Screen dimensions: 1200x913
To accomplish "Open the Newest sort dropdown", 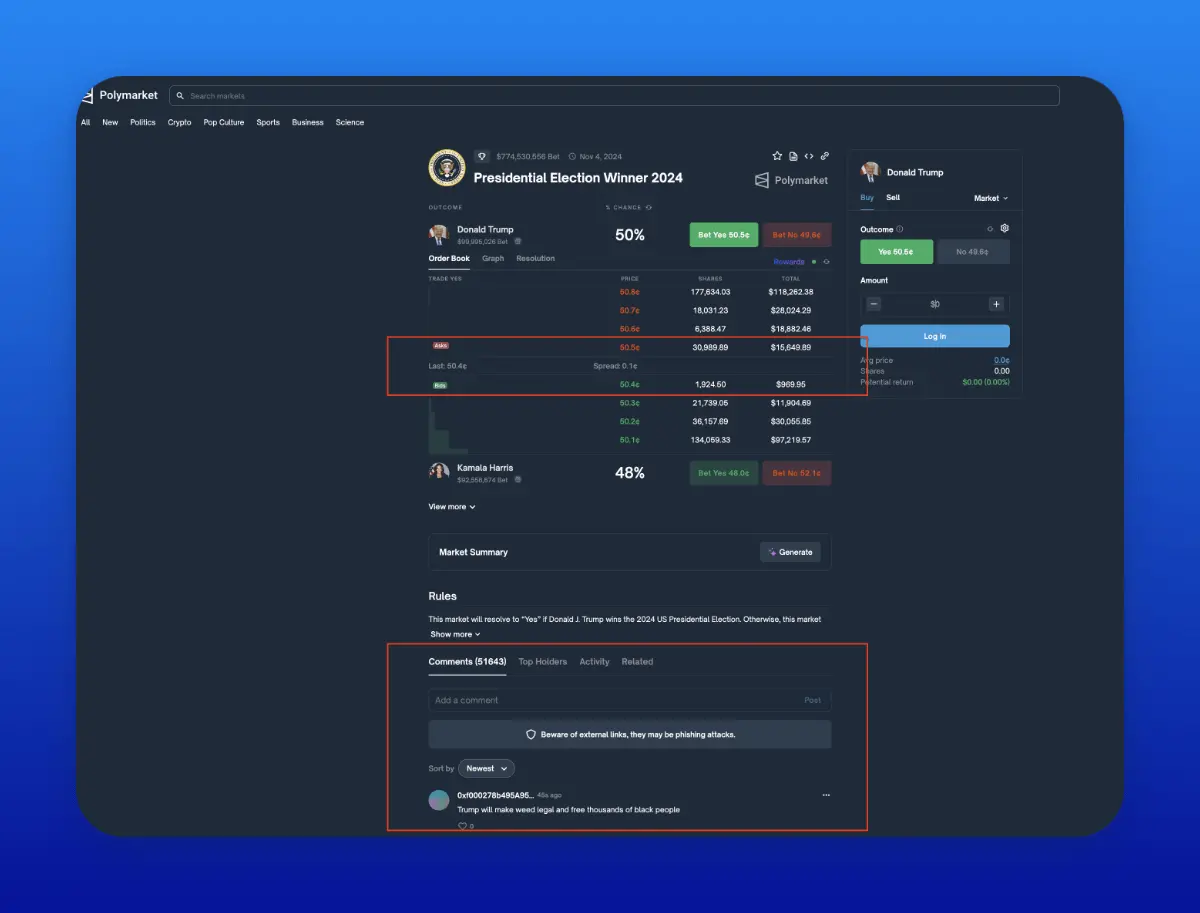I will [487, 768].
